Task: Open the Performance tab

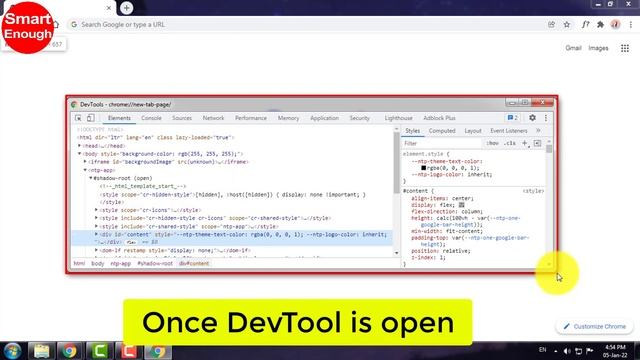Action: pos(251,118)
